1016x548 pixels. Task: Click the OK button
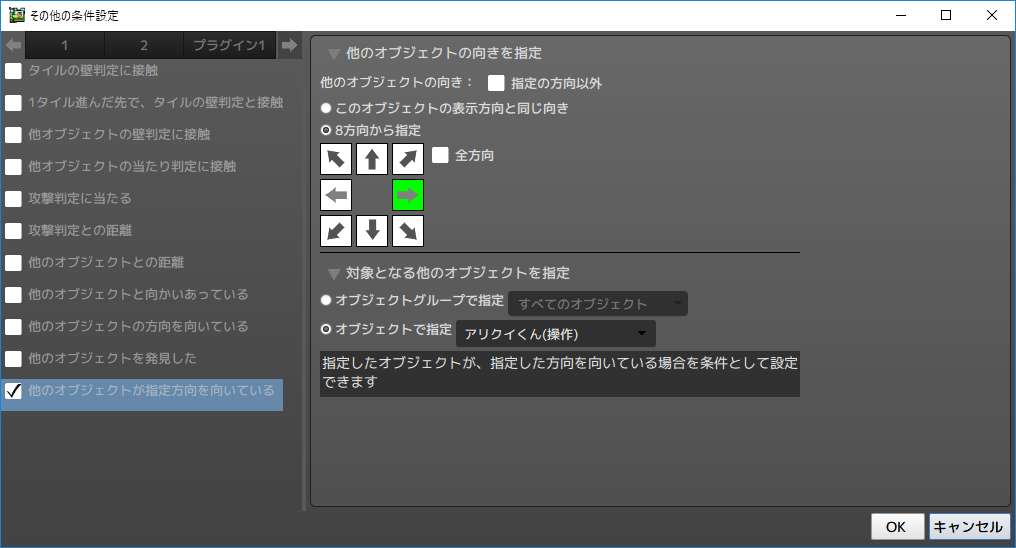pyautogui.click(x=897, y=527)
